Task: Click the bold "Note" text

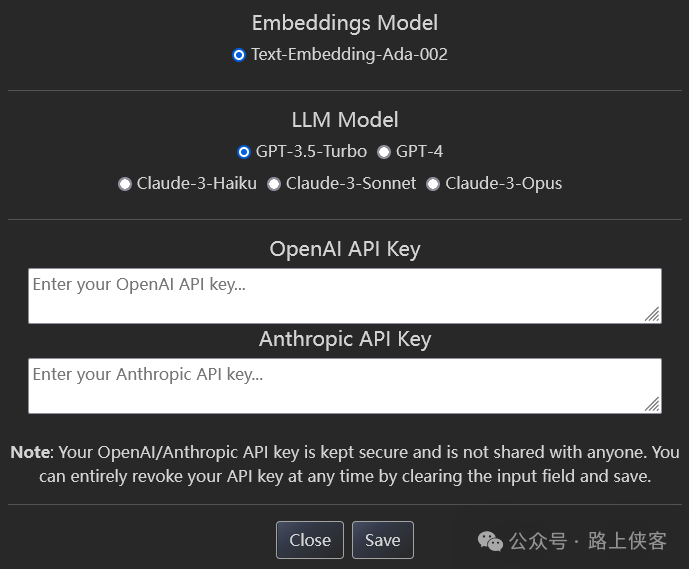Action: point(30,452)
